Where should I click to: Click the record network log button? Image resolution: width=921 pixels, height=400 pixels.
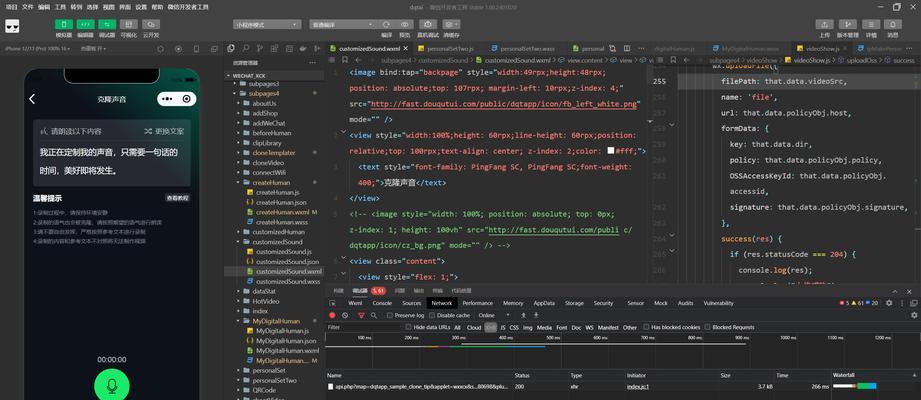(332, 315)
